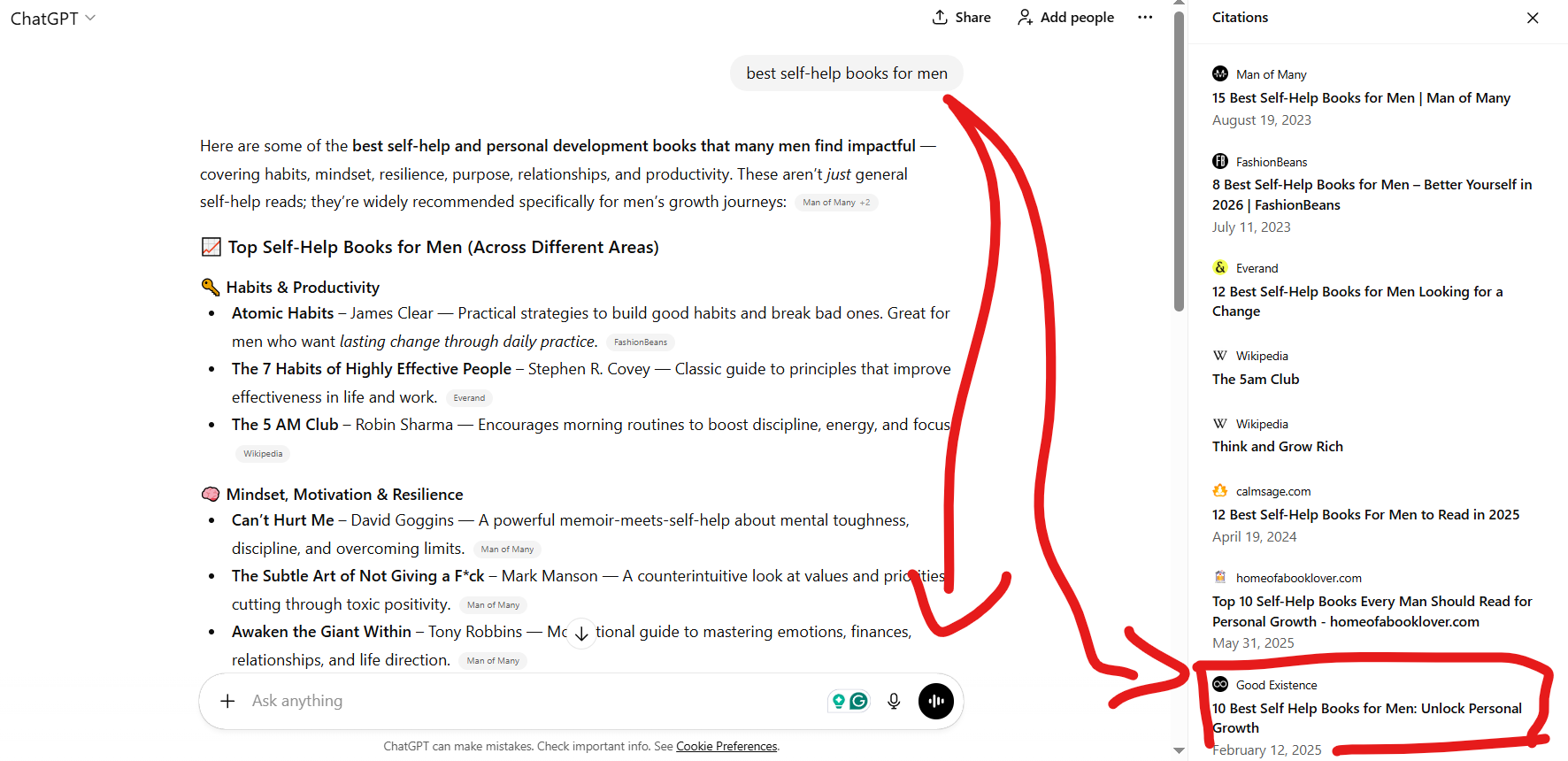Click 'The Subtle Art of Not Giving a F*ck' title
The width and height of the screenshot is (1568, 761).
point(358,576)
